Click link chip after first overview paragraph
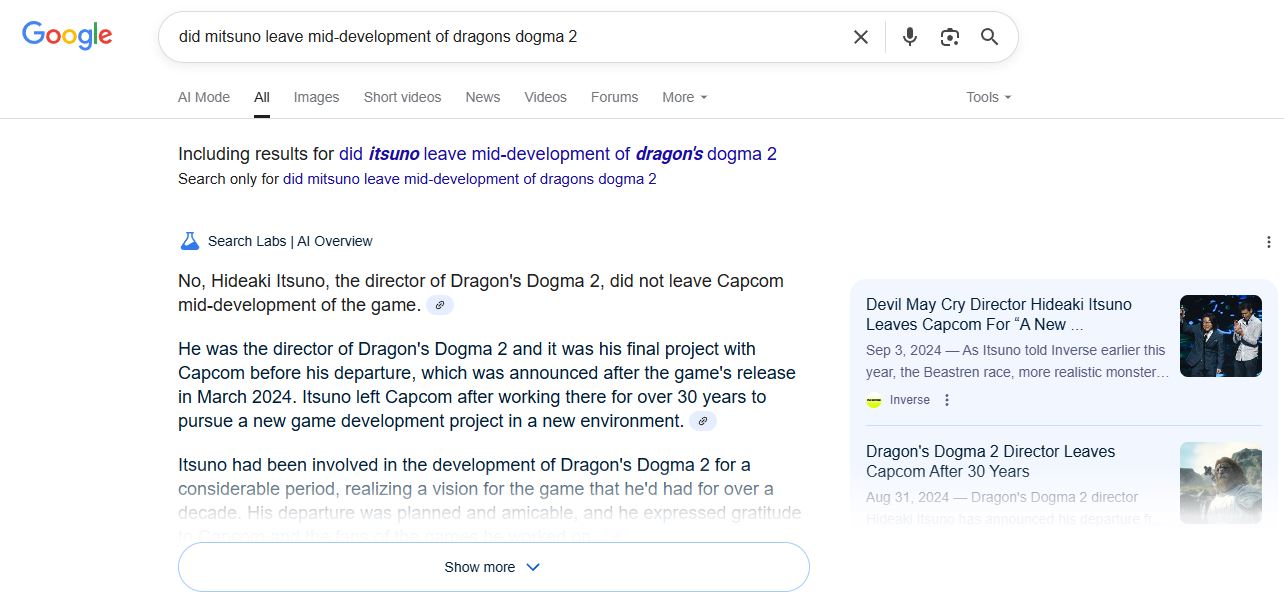 pos(440,306)
